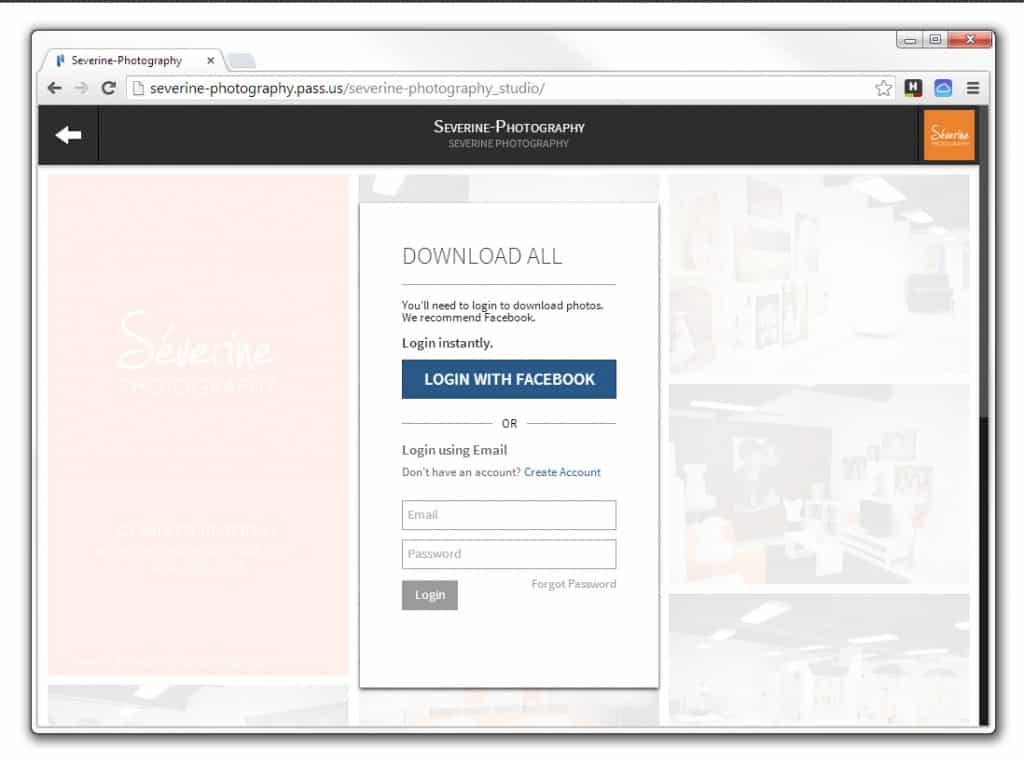Open a new tab with the blank tab button
The height and width of the screenshot is (763, 1024).
coord(241,61)
